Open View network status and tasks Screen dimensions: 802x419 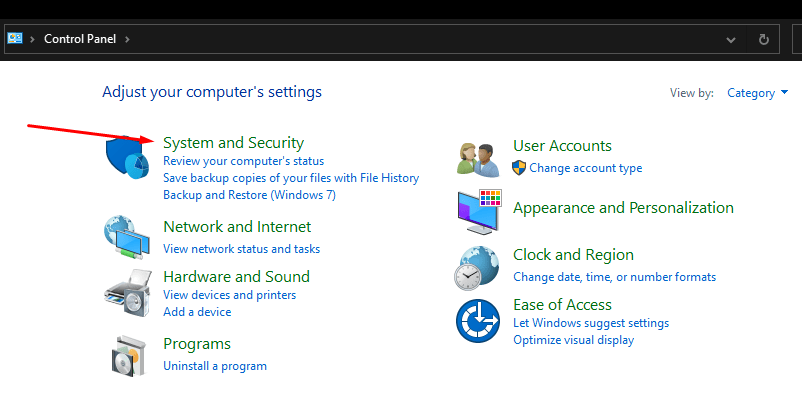[241, 248]
